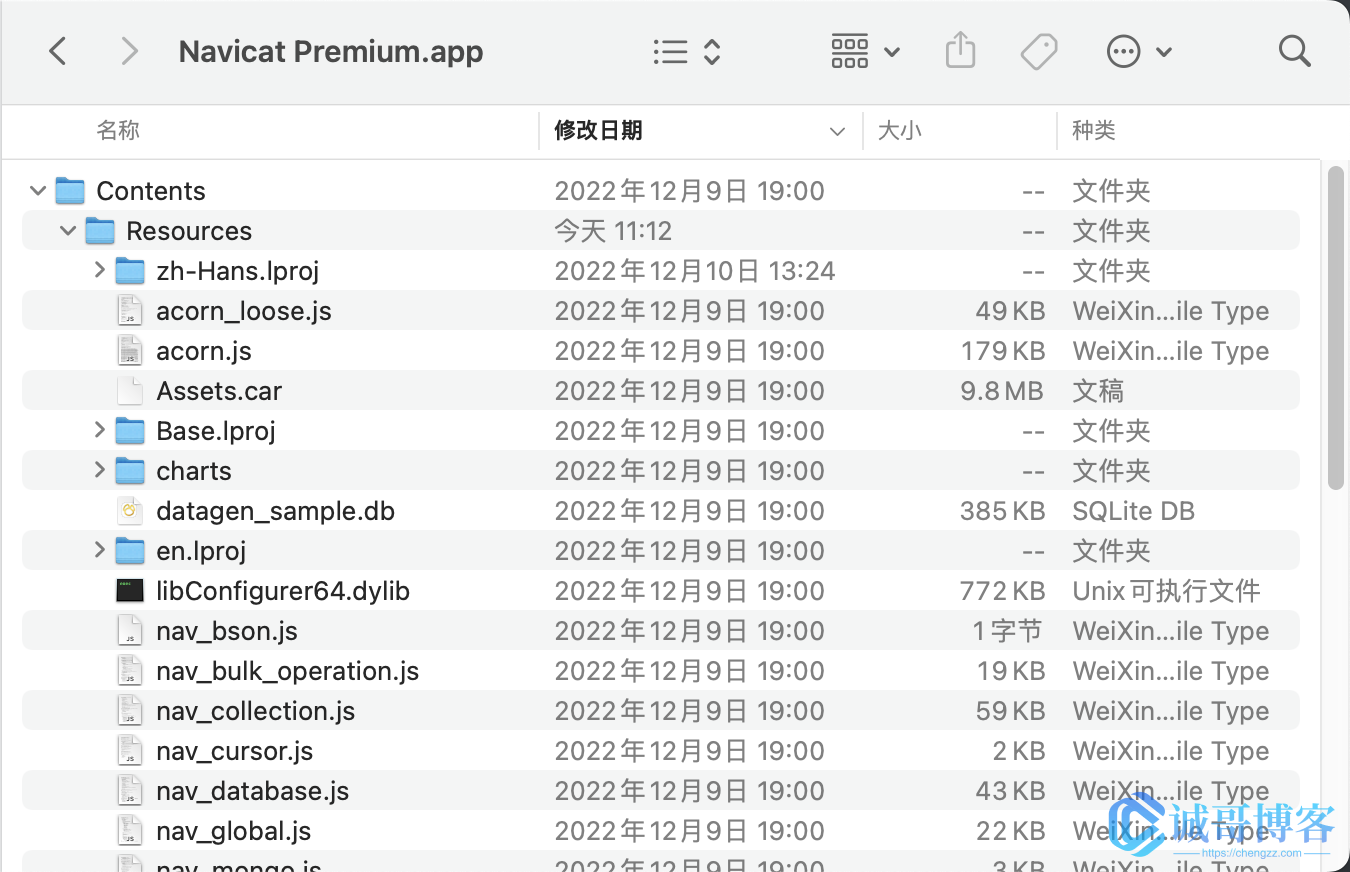Click the Unix可执行文件 kind cell
This screenshot has height=872, width=1350.
[1166, 591]
